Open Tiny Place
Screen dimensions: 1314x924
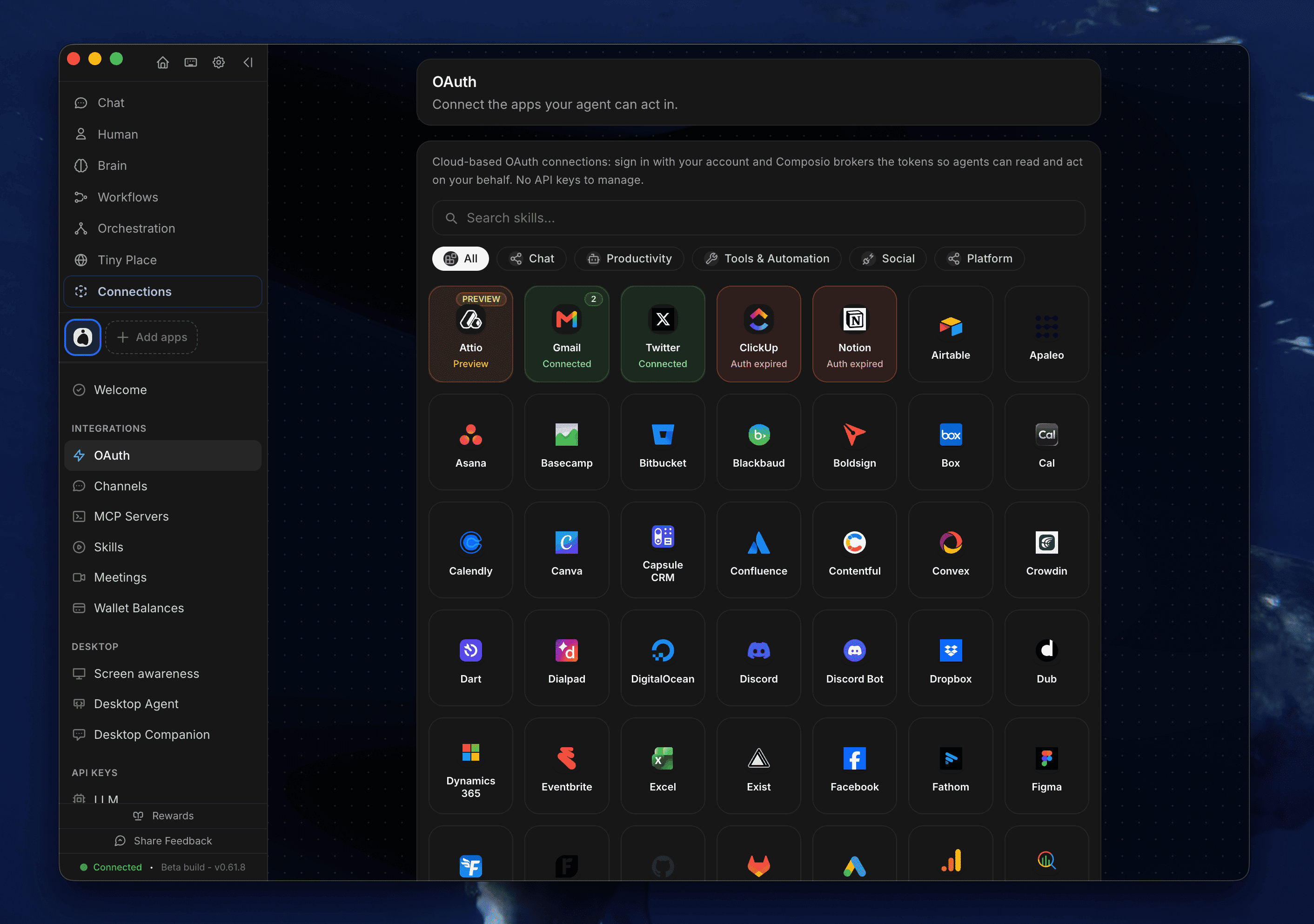pos(162,260)
